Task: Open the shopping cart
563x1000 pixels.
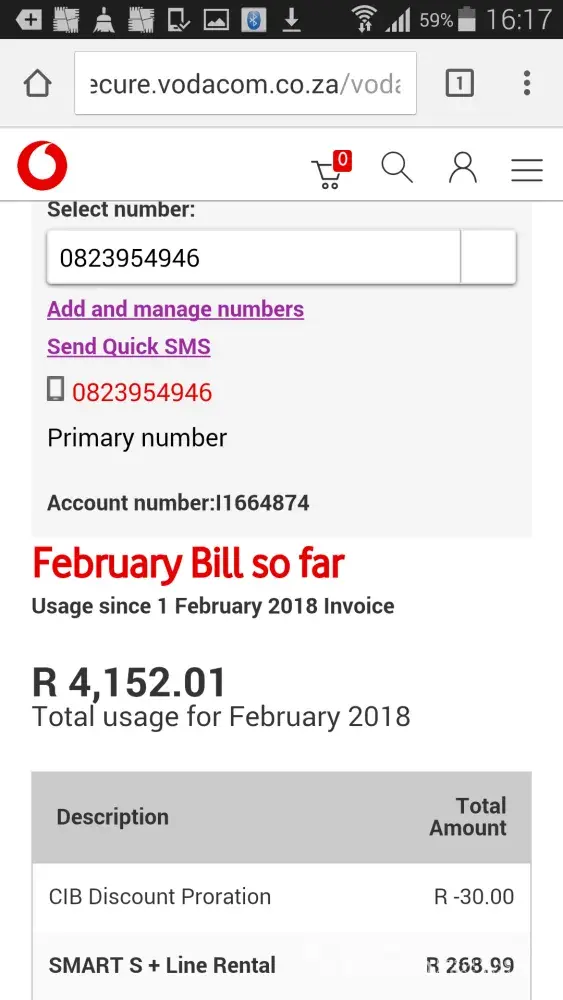Action: click(x=331, y=170)
